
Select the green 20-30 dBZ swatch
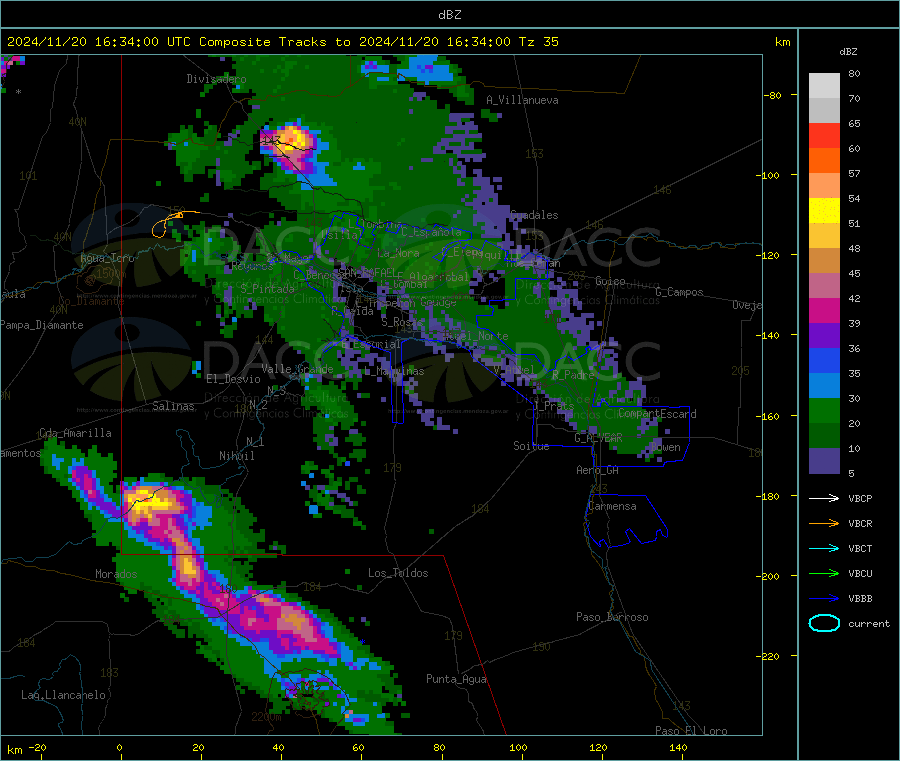click(824, 410)
